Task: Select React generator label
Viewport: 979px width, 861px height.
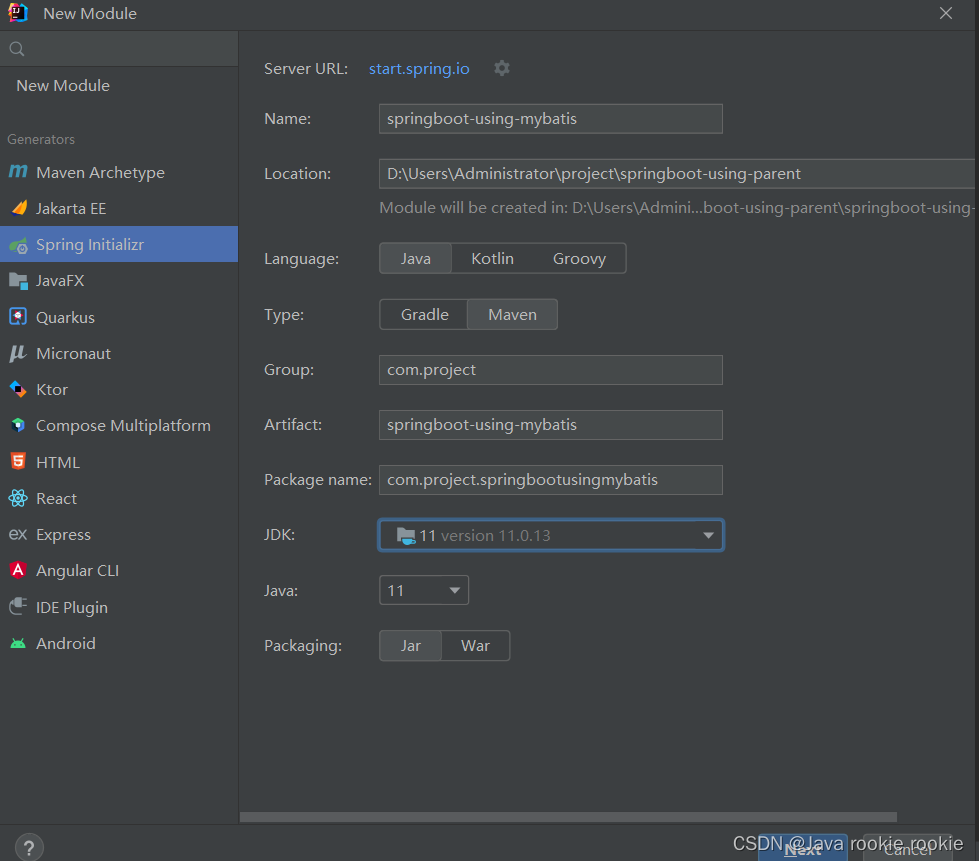Action: point(56,498)
